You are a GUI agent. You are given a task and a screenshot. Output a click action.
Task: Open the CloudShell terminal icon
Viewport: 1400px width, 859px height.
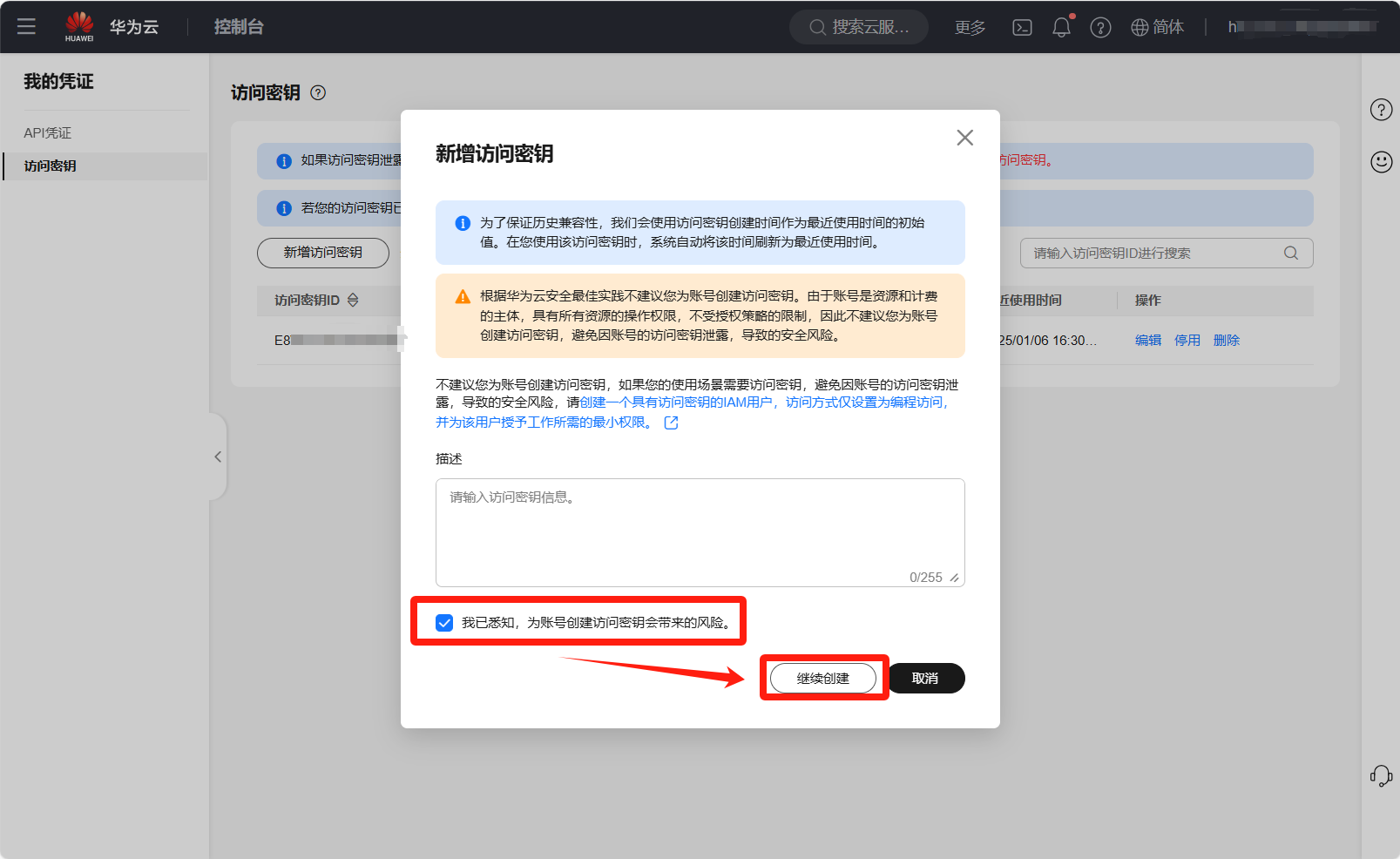coord(1022,28)
